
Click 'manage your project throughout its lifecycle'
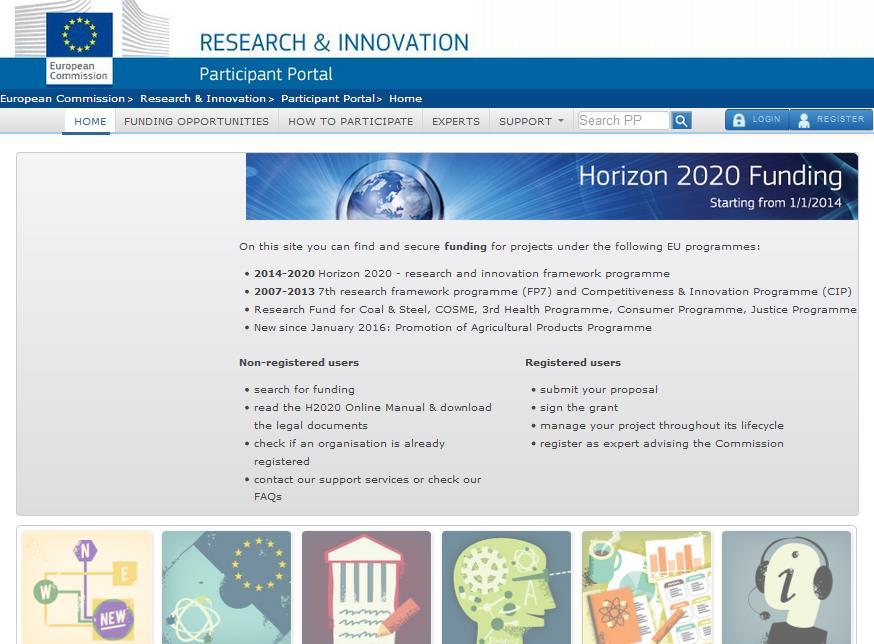(x=662, y=425)
